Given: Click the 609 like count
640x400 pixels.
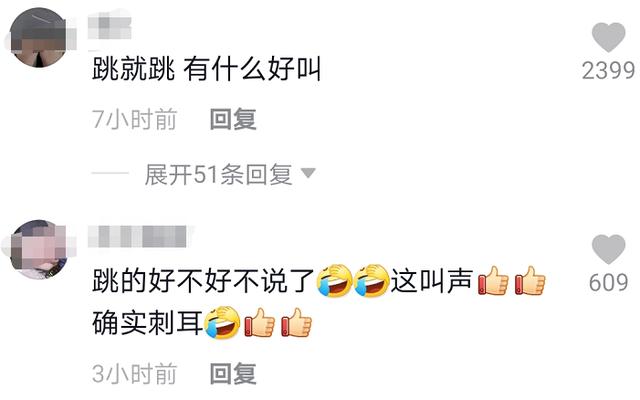Looking at the screenshot, I should pos(608,282).
